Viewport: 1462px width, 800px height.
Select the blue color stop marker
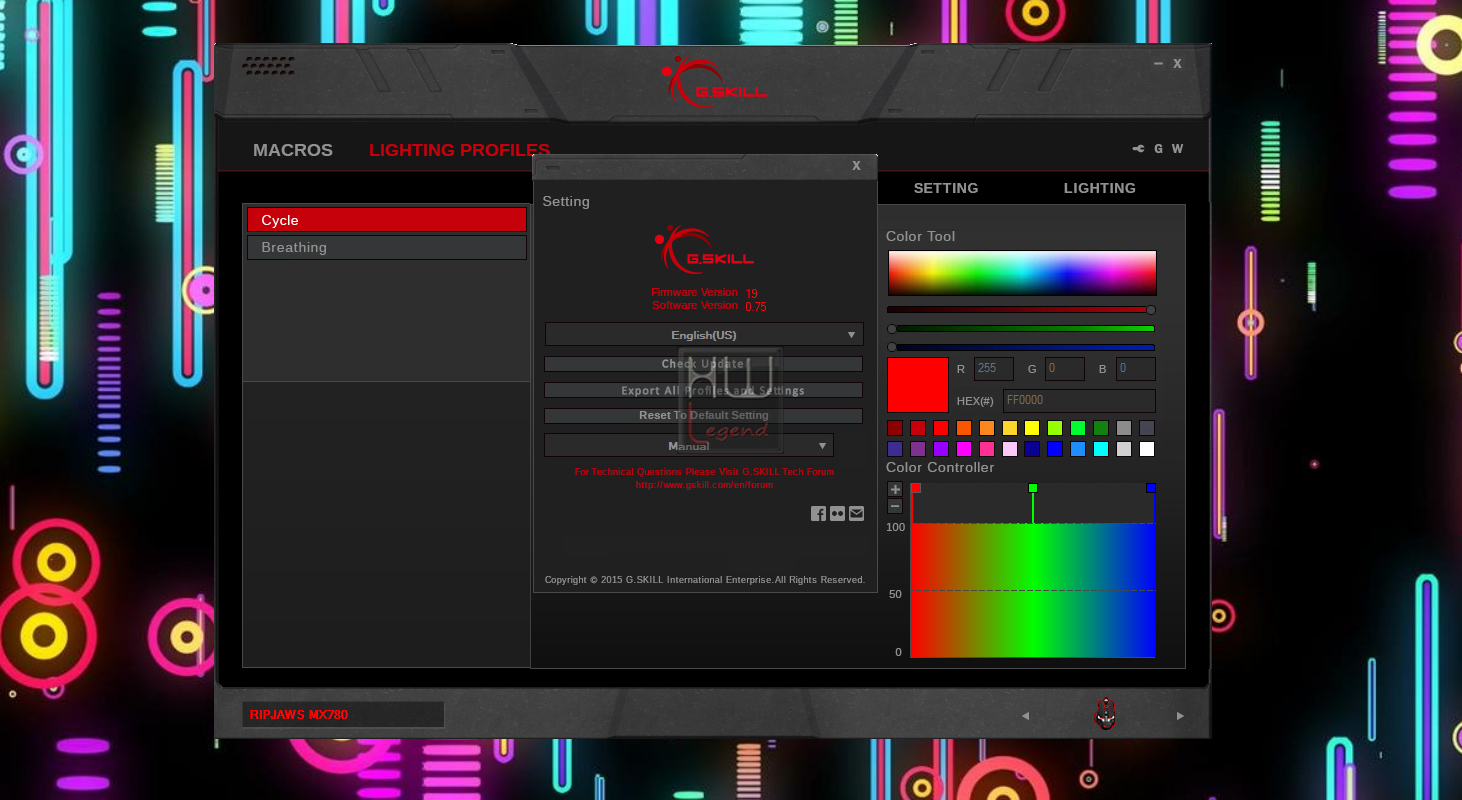pyautogui.click(x=1151, y=488)
